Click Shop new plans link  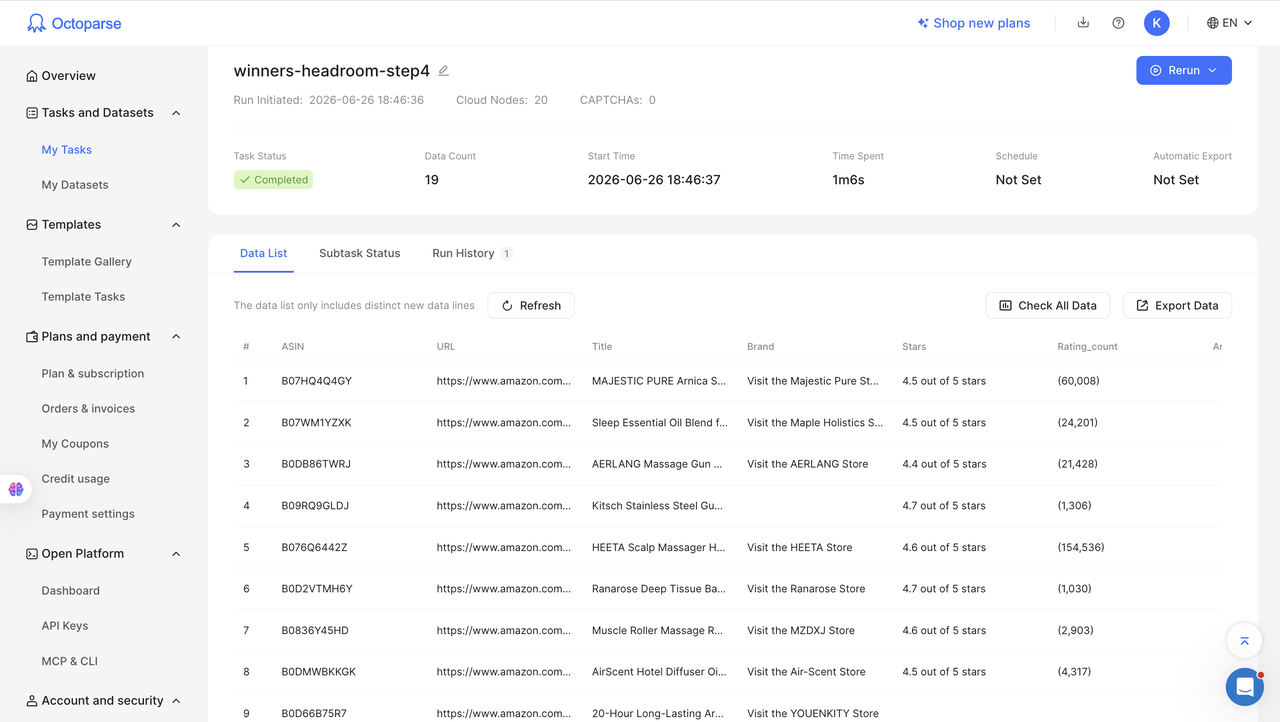coord(981,23)
